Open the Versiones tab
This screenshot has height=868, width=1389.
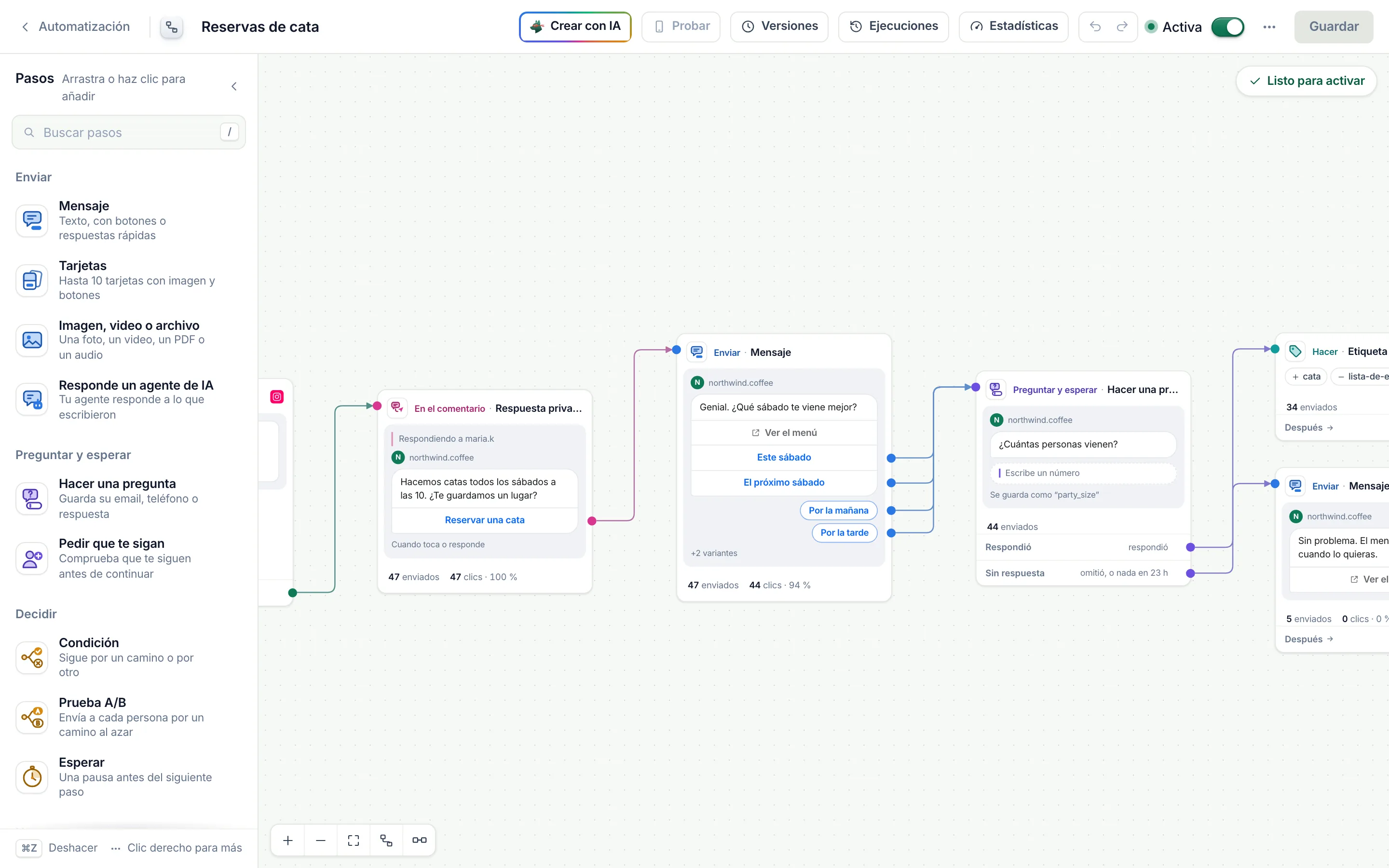[779, 27]
